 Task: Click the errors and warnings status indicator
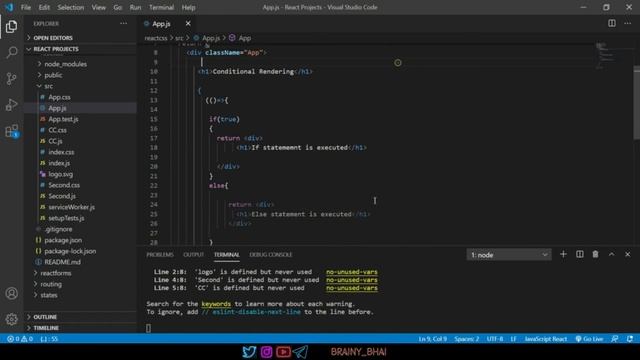(x=20, y=339)
